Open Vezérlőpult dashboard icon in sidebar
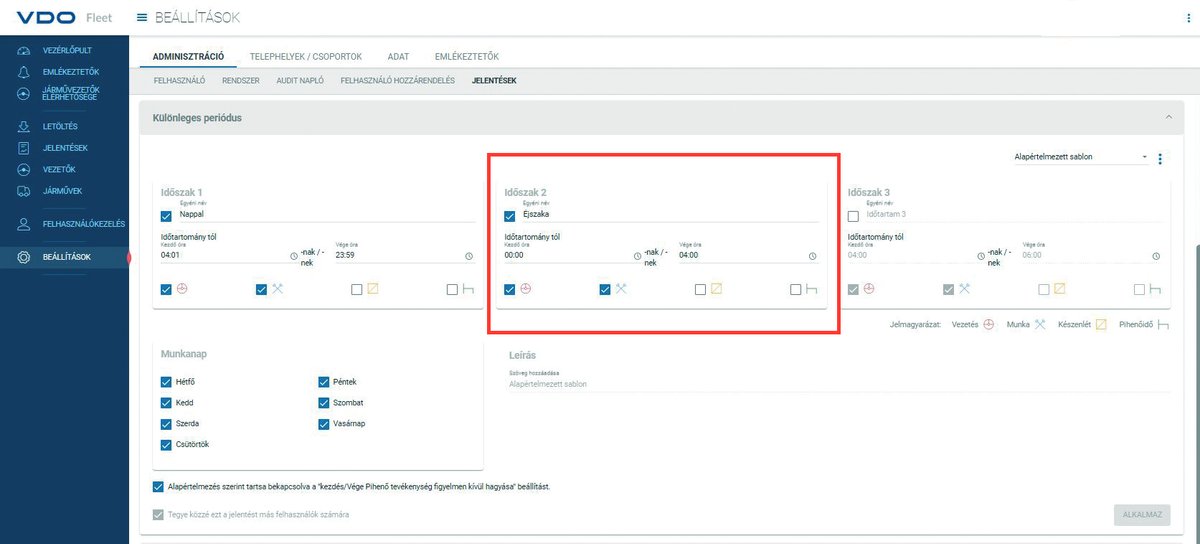Image resolution: width=1200 pixels, height=544 pixels. (x=24, y=50)
